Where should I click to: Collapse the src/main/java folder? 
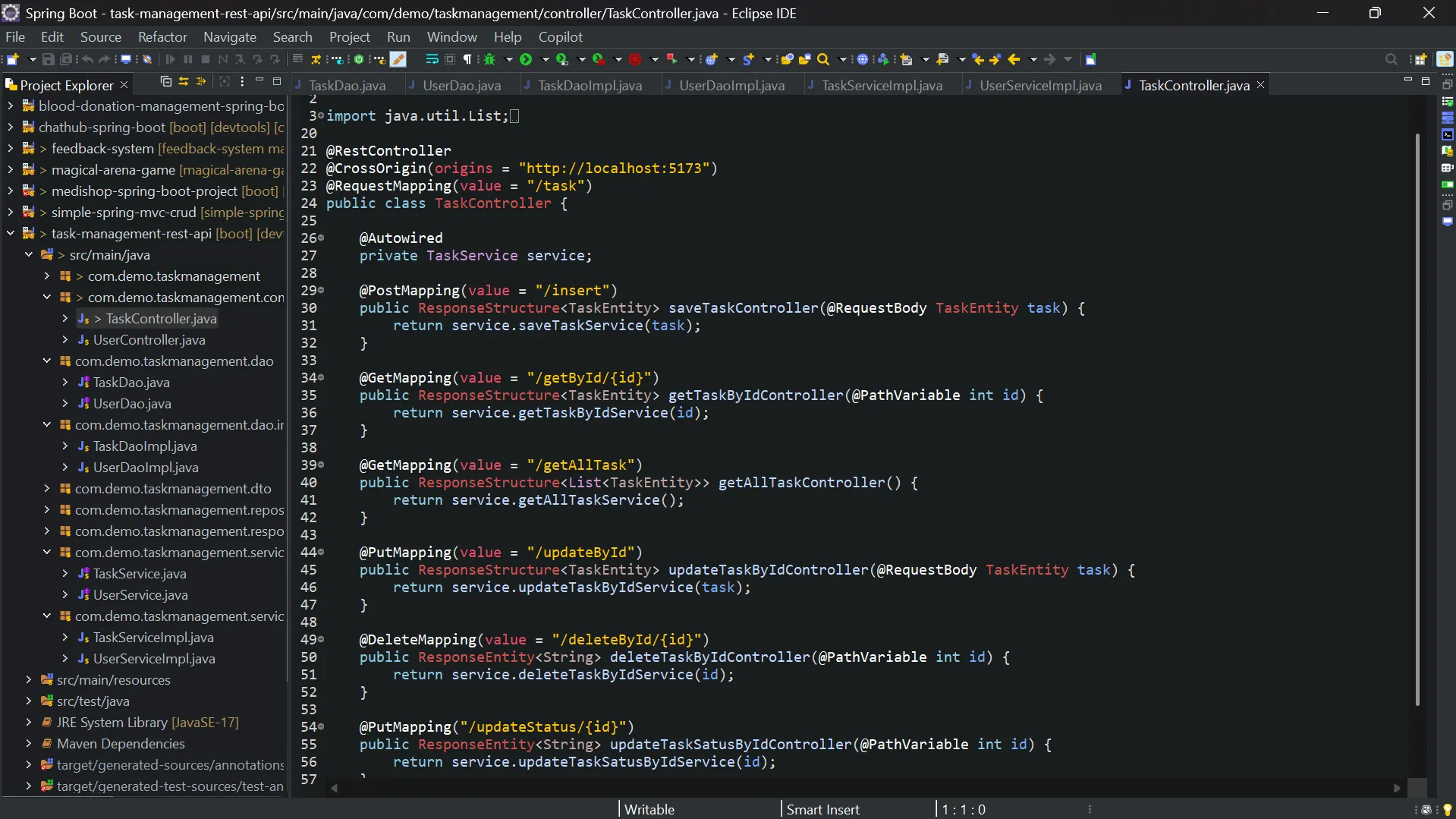point(29,255)
